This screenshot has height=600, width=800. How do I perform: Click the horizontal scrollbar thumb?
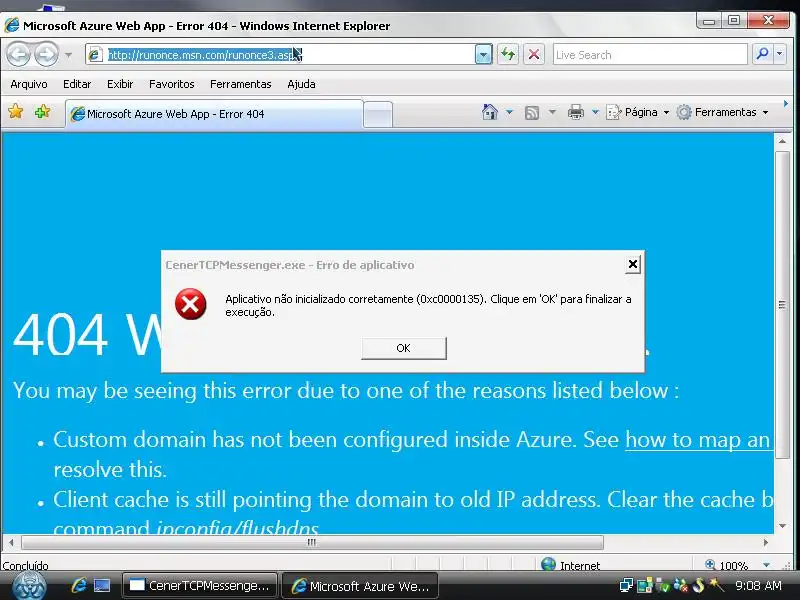312,542
